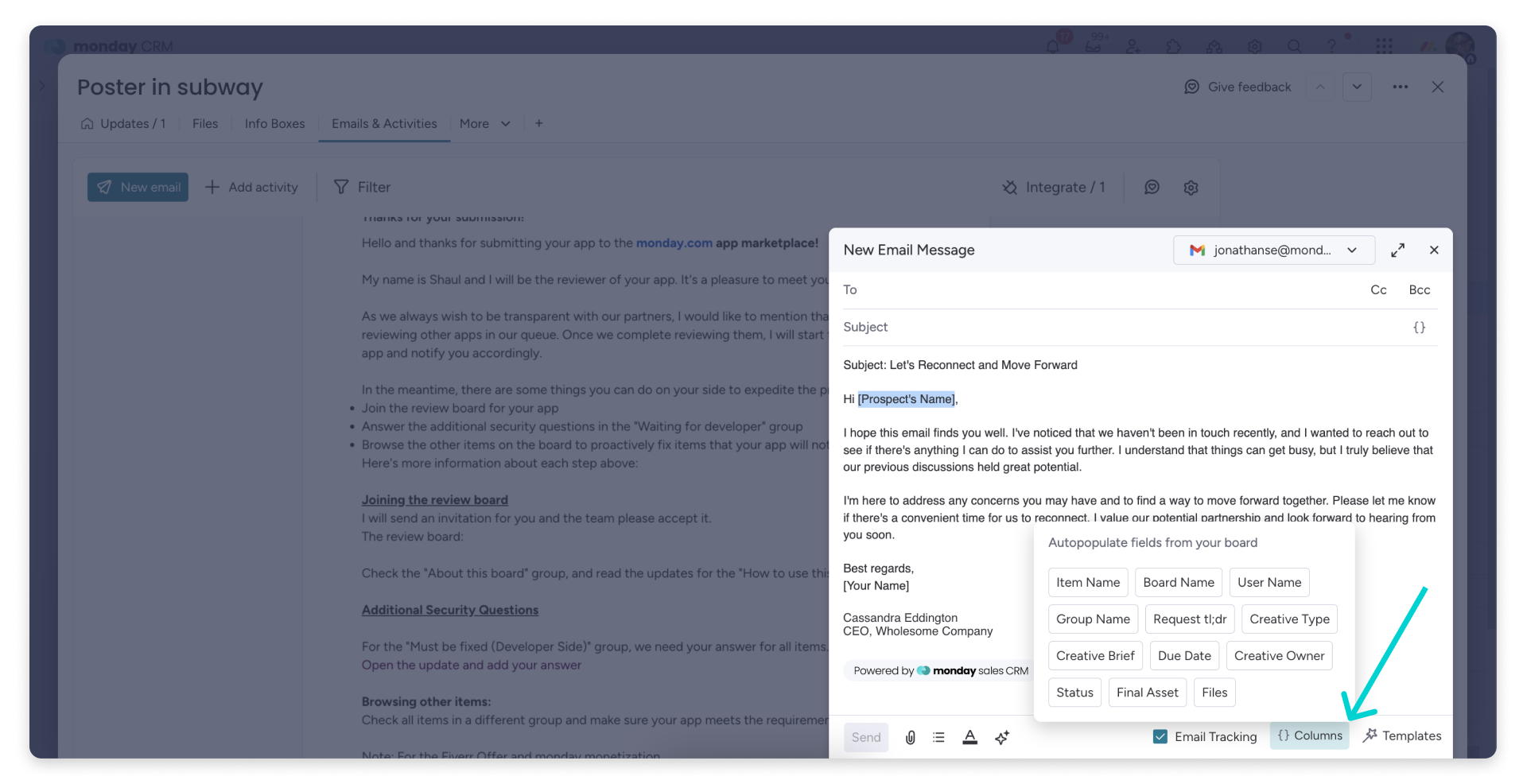Open the products switcher grid icon
The image size is (1527, 784).
coord(1384,46)
